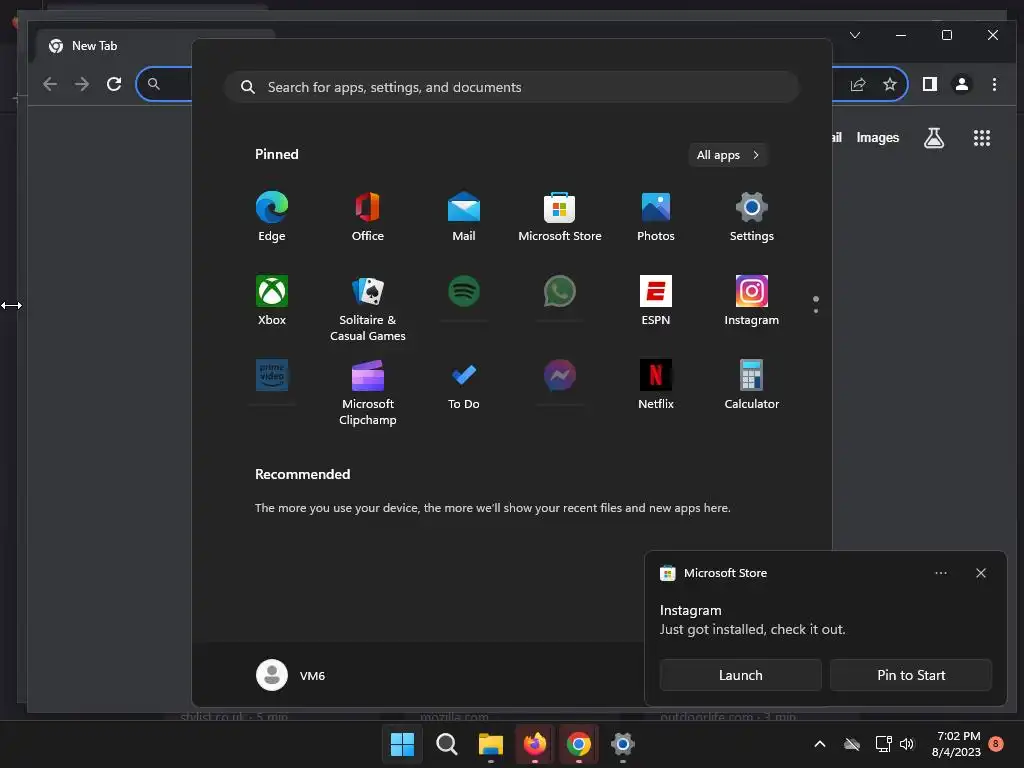Launch the Photos app

tap(656, 216)
